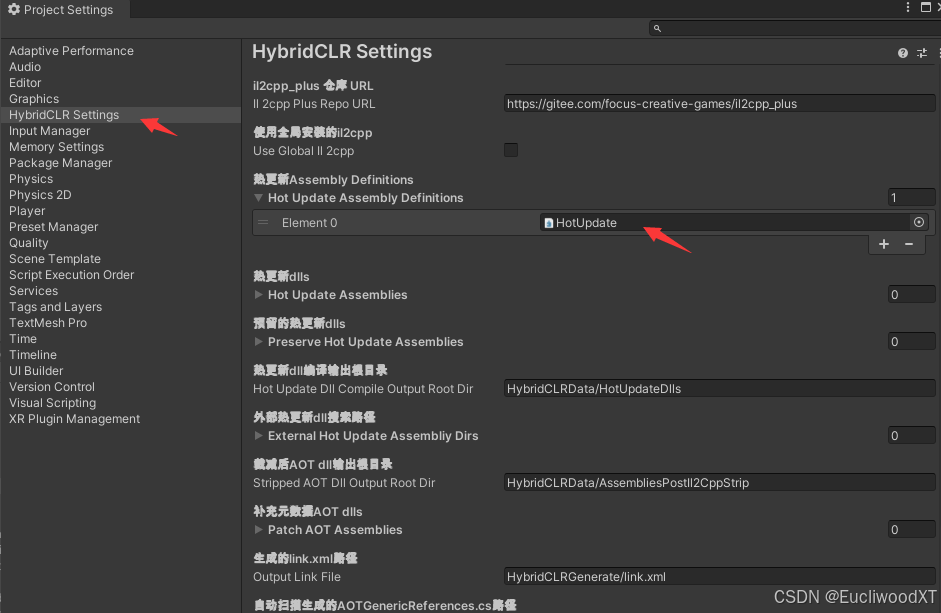Click the object picker circle on HotUpdate element
Viewport: 941px width, 613px height.
pyautogui.click(x=919, y=222)
